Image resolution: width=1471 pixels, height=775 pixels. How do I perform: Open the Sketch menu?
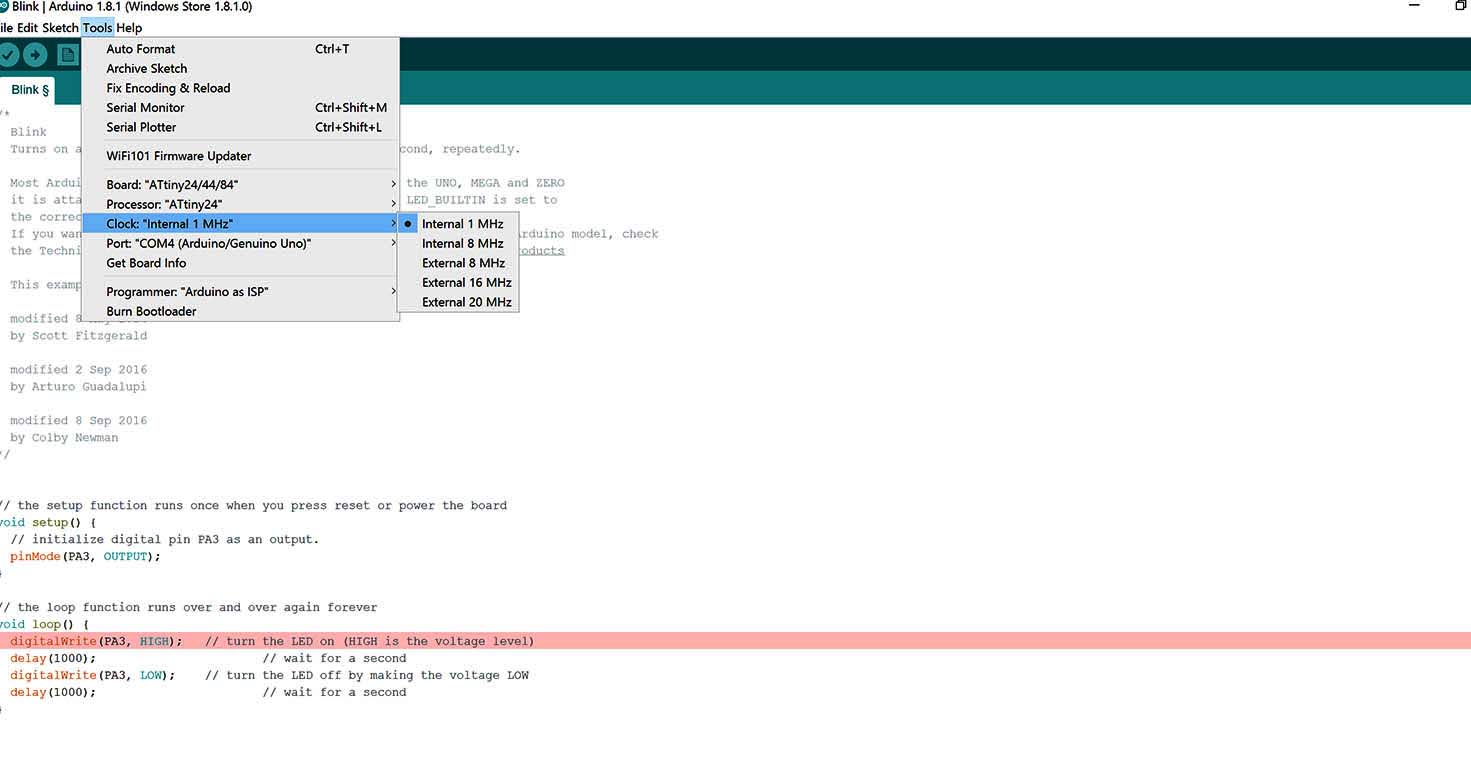60,28
